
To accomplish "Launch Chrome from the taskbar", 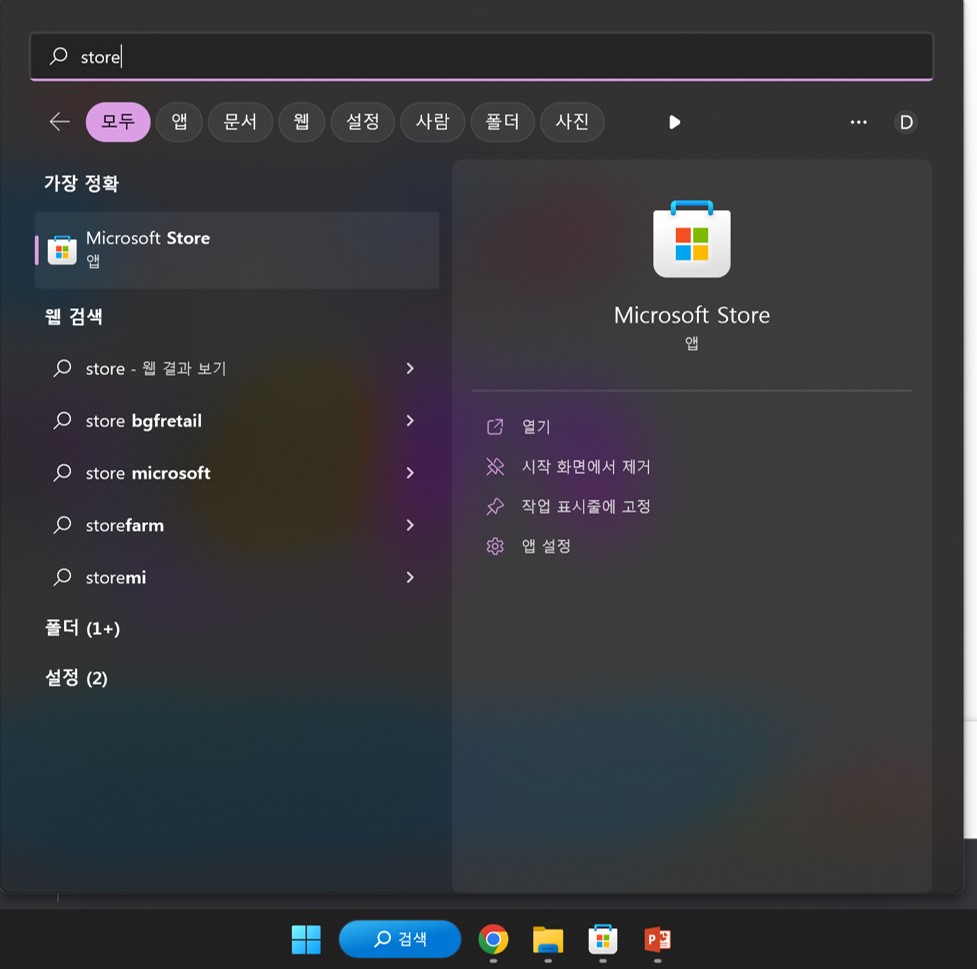I will (x=492, y=939).
